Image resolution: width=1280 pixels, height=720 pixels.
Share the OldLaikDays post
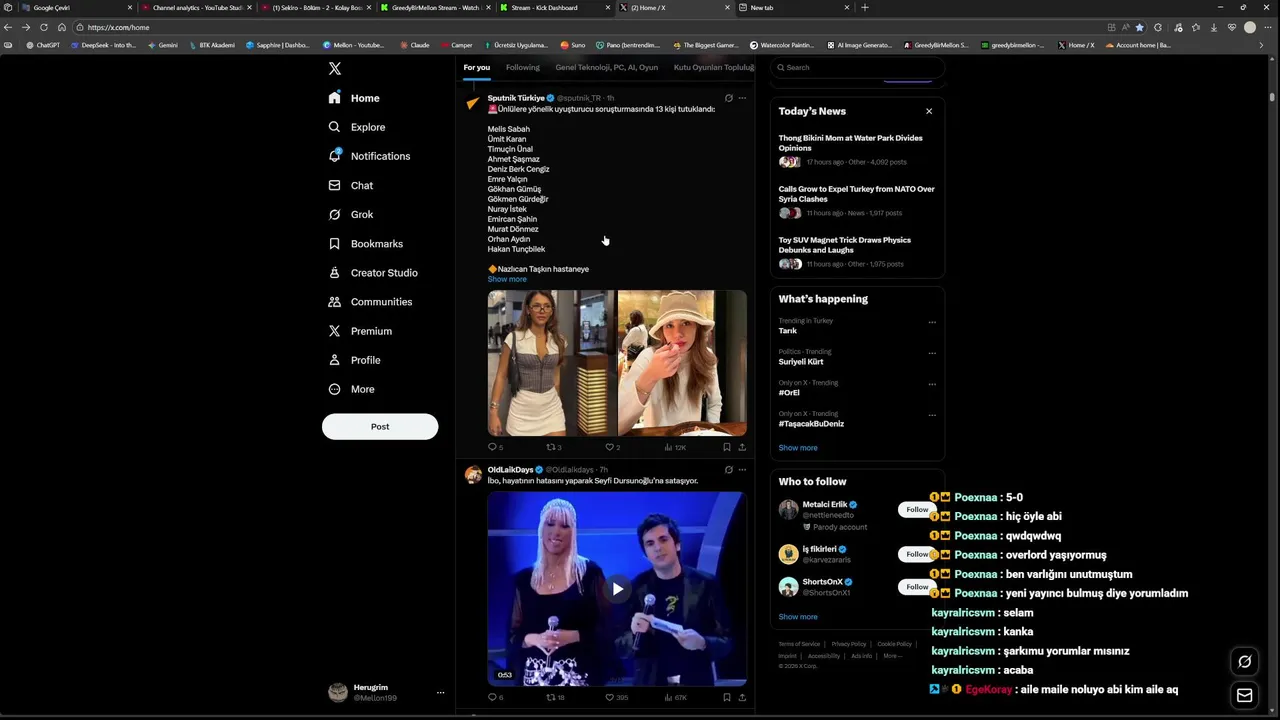coord(742,697)
